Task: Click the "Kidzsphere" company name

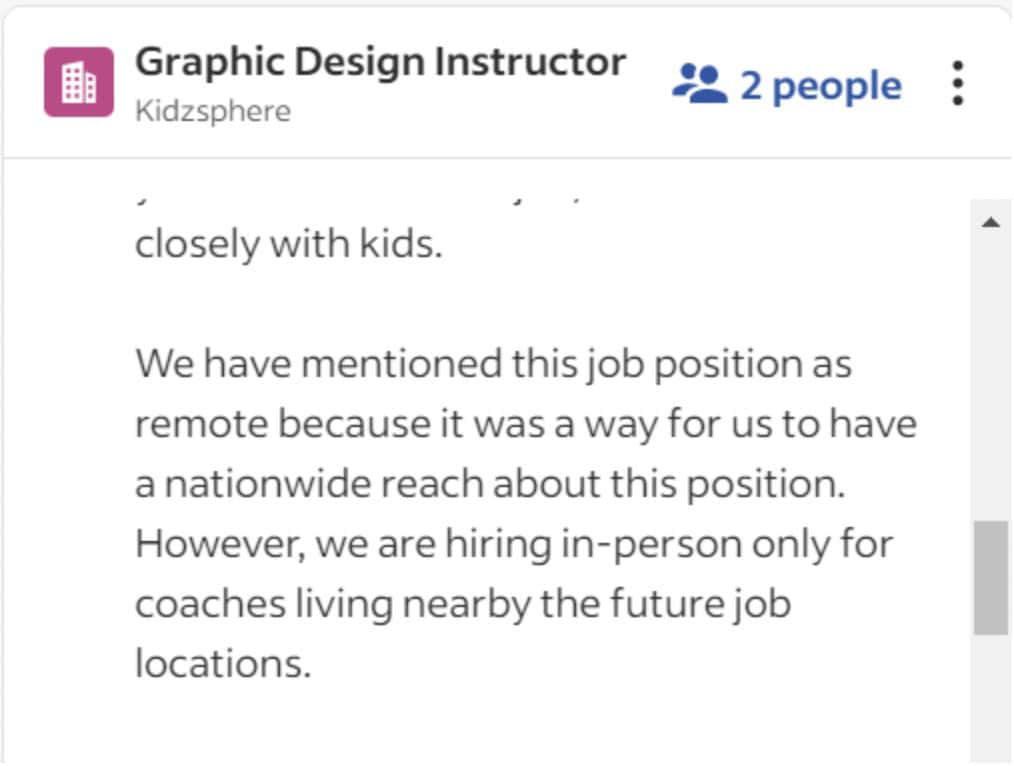Action: click(x=212, y=110)
